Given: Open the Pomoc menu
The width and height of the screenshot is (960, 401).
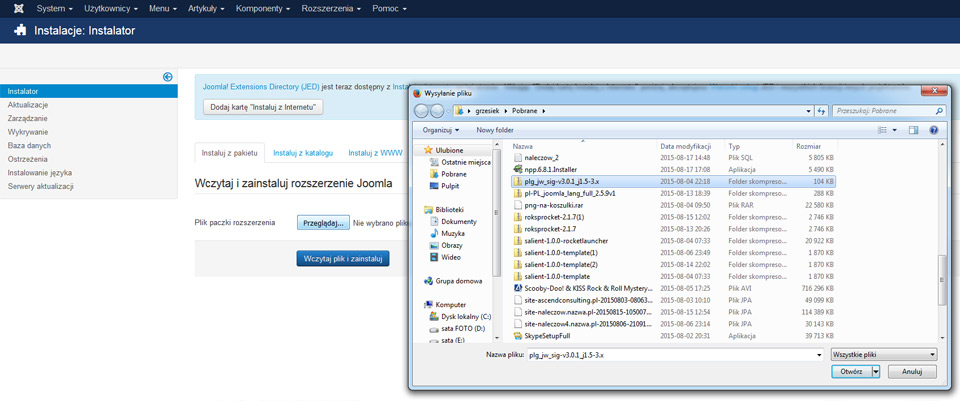Looking at the screenshot, I should (389, 9).
